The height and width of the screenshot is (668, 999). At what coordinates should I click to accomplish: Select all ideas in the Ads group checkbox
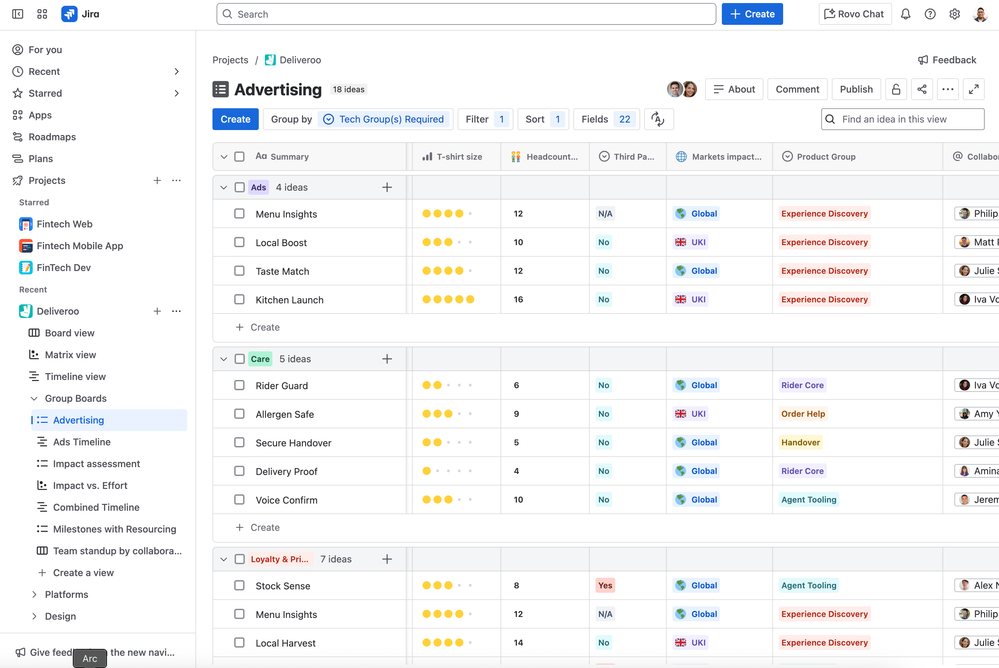(x=239, y=187)
